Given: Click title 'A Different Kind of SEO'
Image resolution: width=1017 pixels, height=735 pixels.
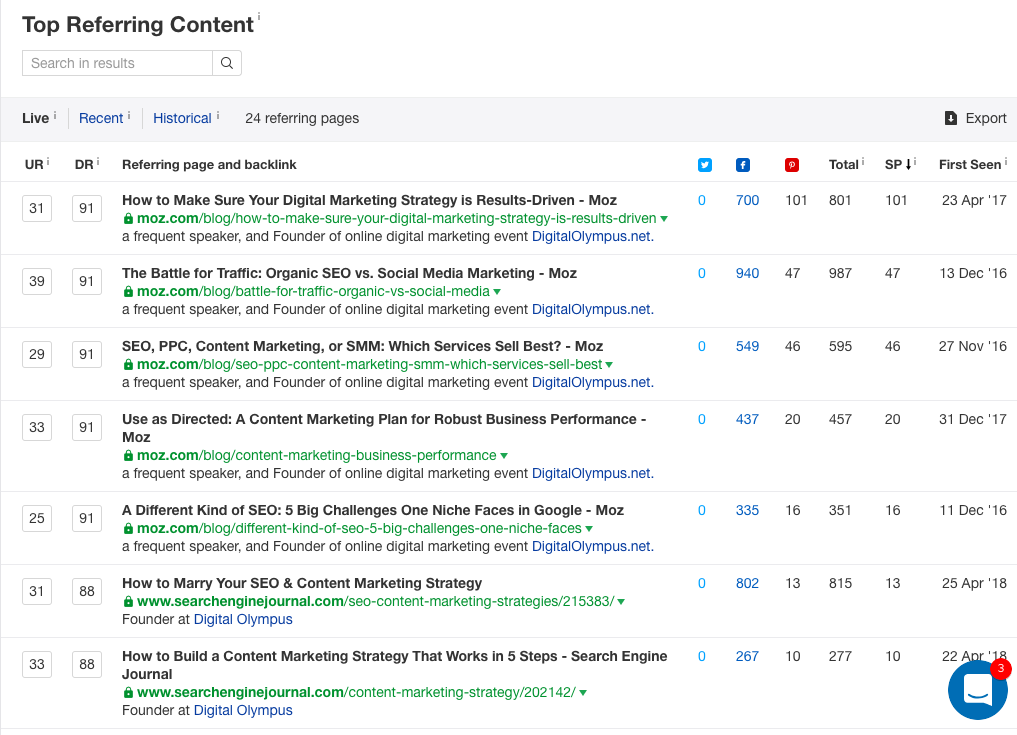Looking at the screenshot, I should [373, 511].
